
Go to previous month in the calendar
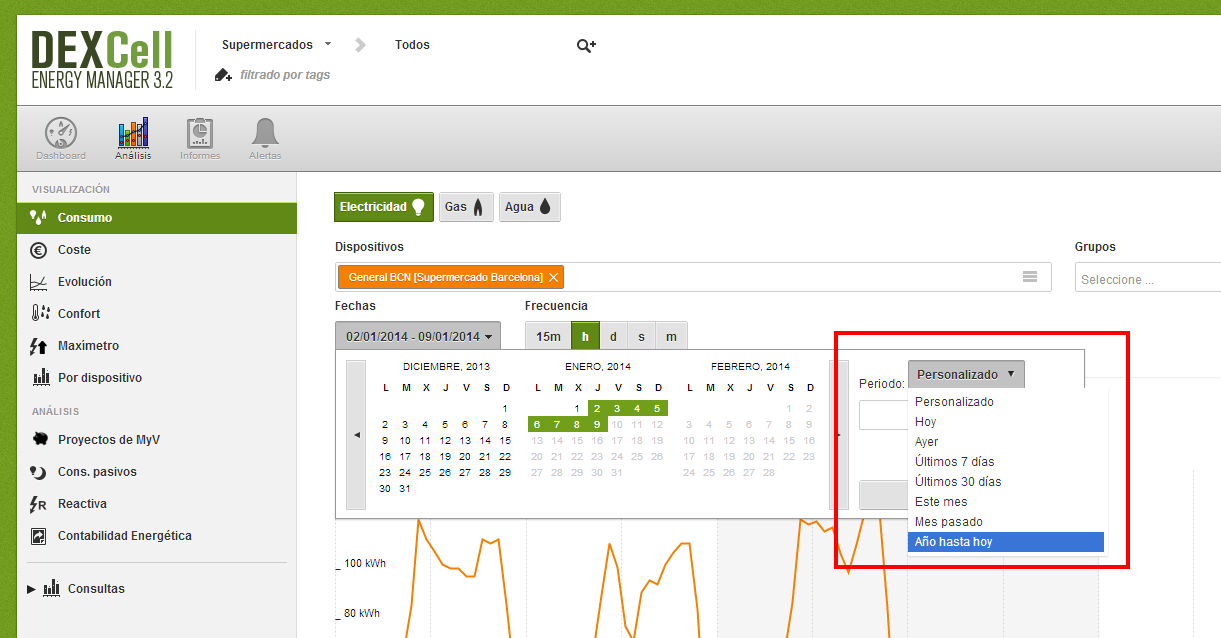(357, 435)
